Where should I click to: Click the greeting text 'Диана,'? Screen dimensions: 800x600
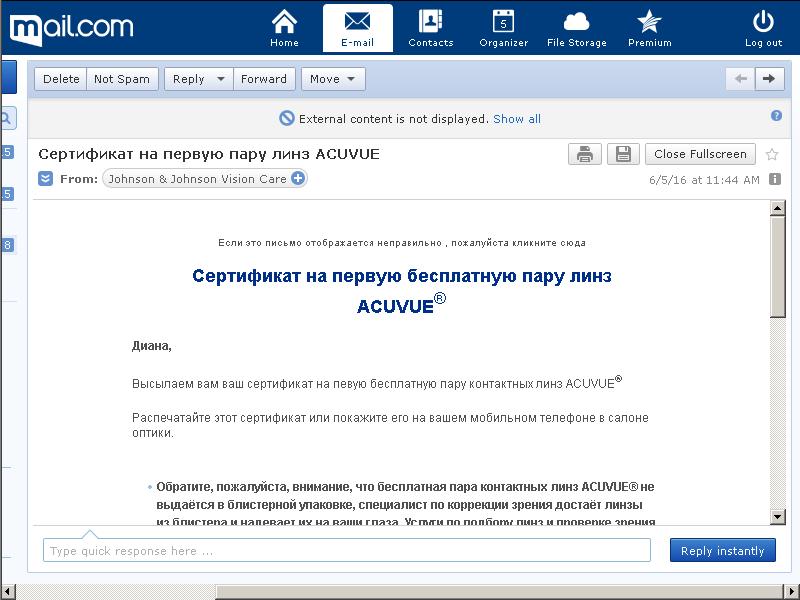pos(152,346)
